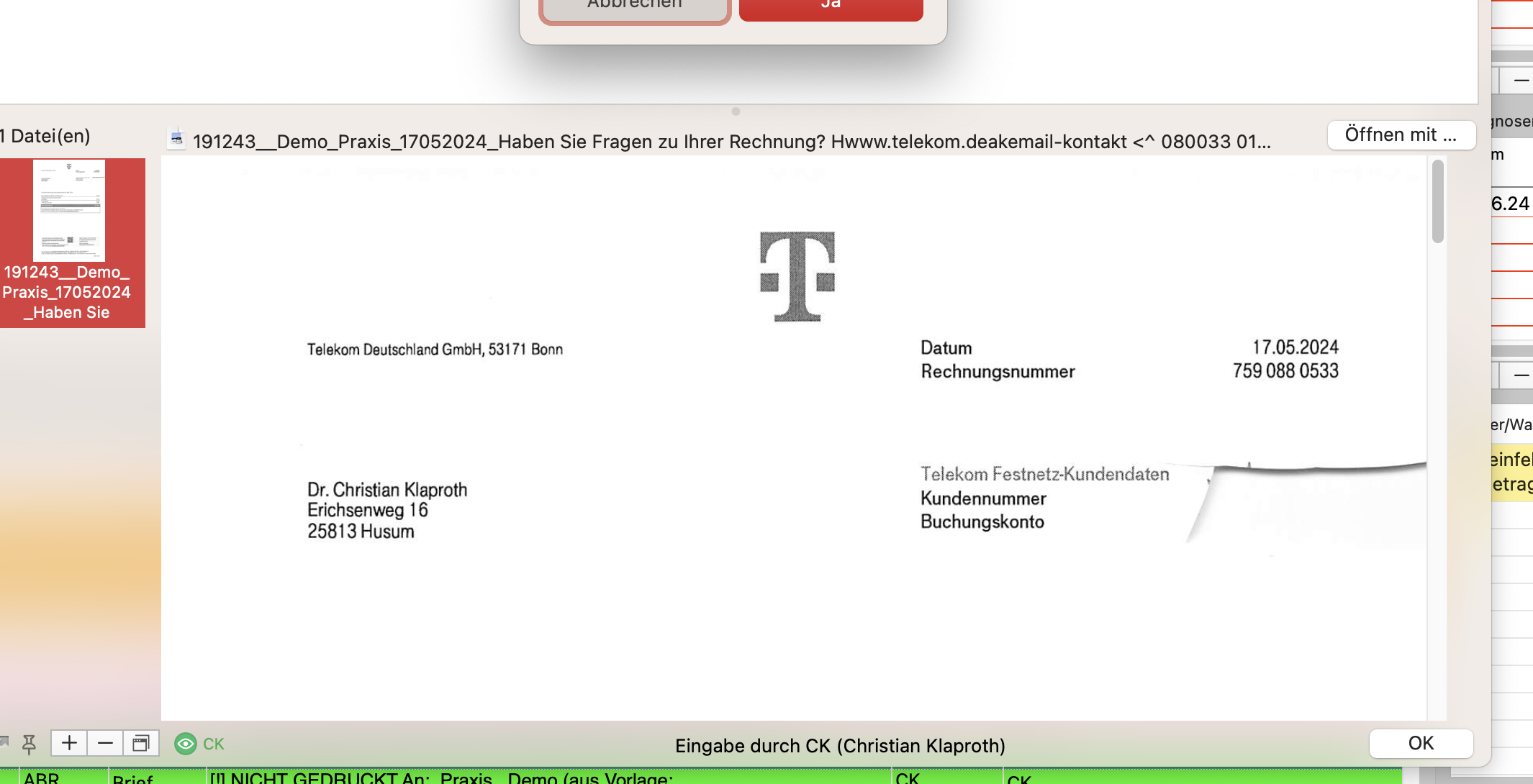The image size is (1533, 784).
Task: Click the 'Eingabe durch CK (Christian Klaproth)' status text
Action: point(840,746)
